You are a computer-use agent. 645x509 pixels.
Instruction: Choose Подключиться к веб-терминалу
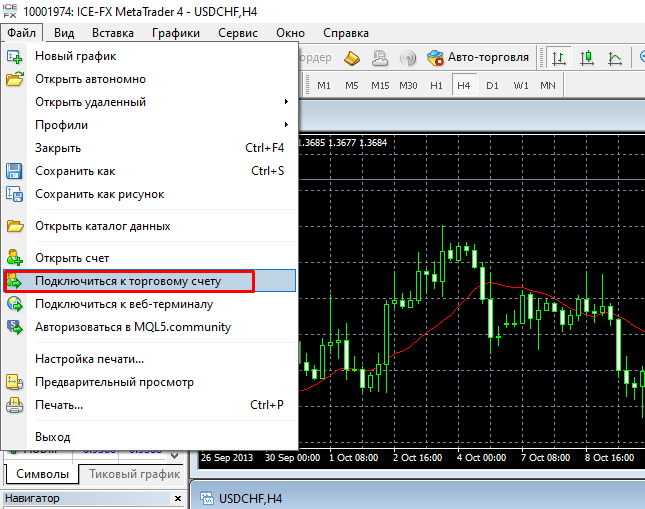tap(150, 304)
